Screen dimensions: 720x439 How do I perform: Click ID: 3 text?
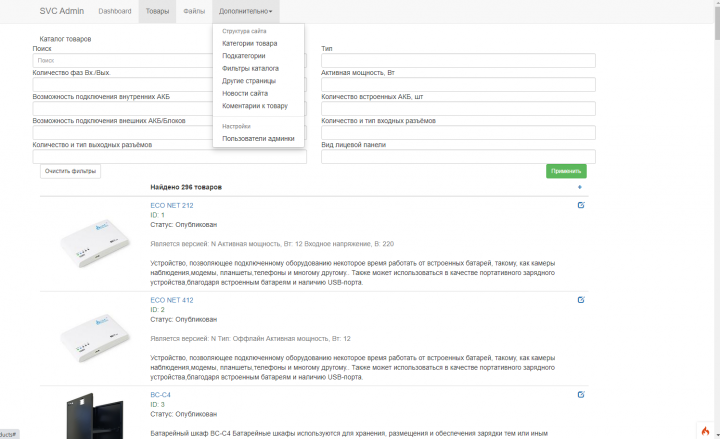point(157,404)
